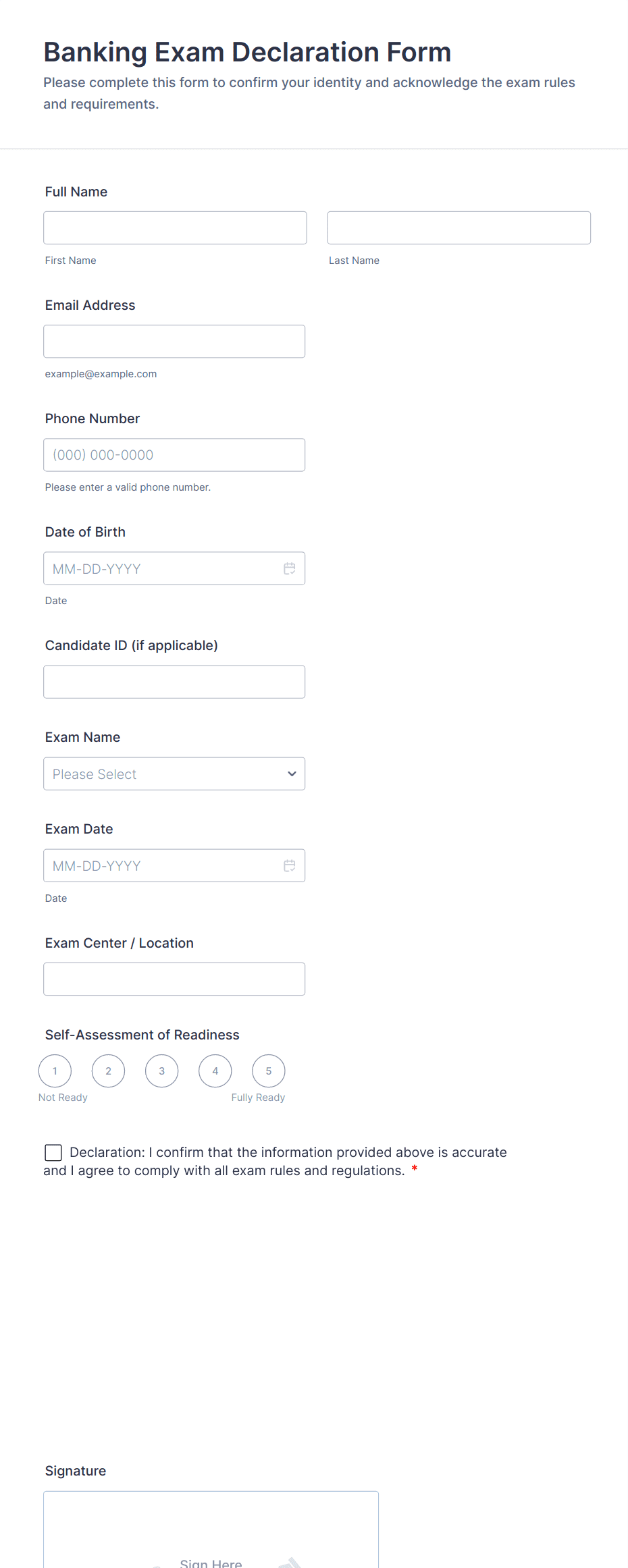Select readiness rating 1 Not Ready
The image size is (628, 1568).
coord(55,1071)
